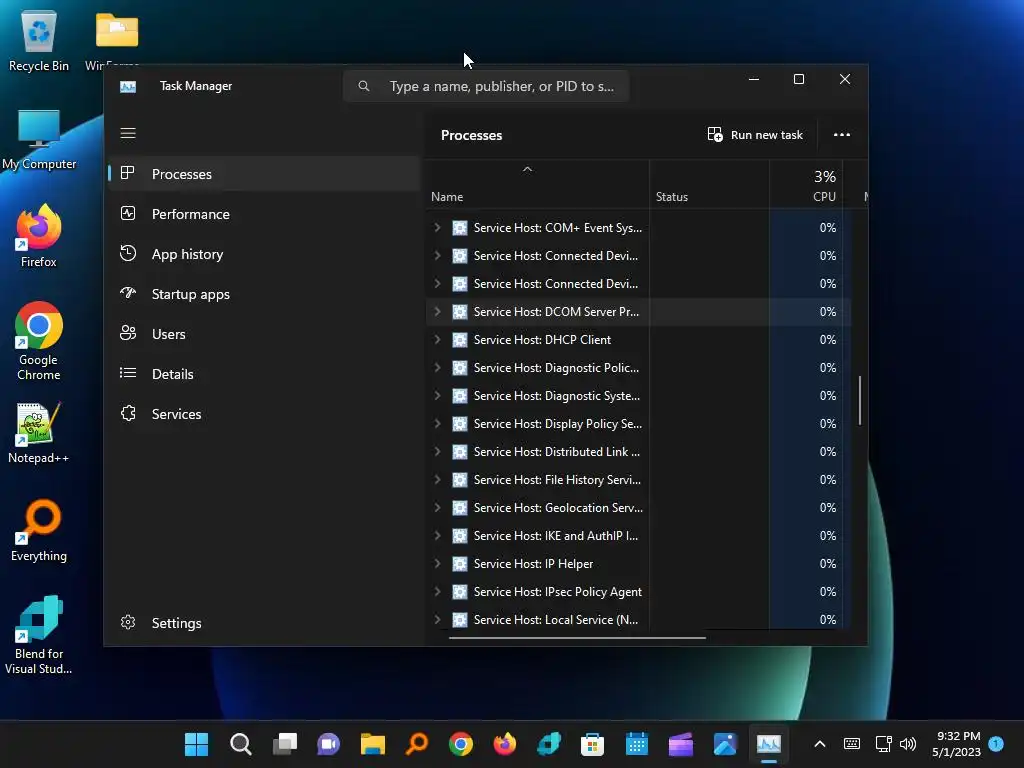Open Microsoft Store from taskbar
The image size is (1024, 768).
click(592, 744)
